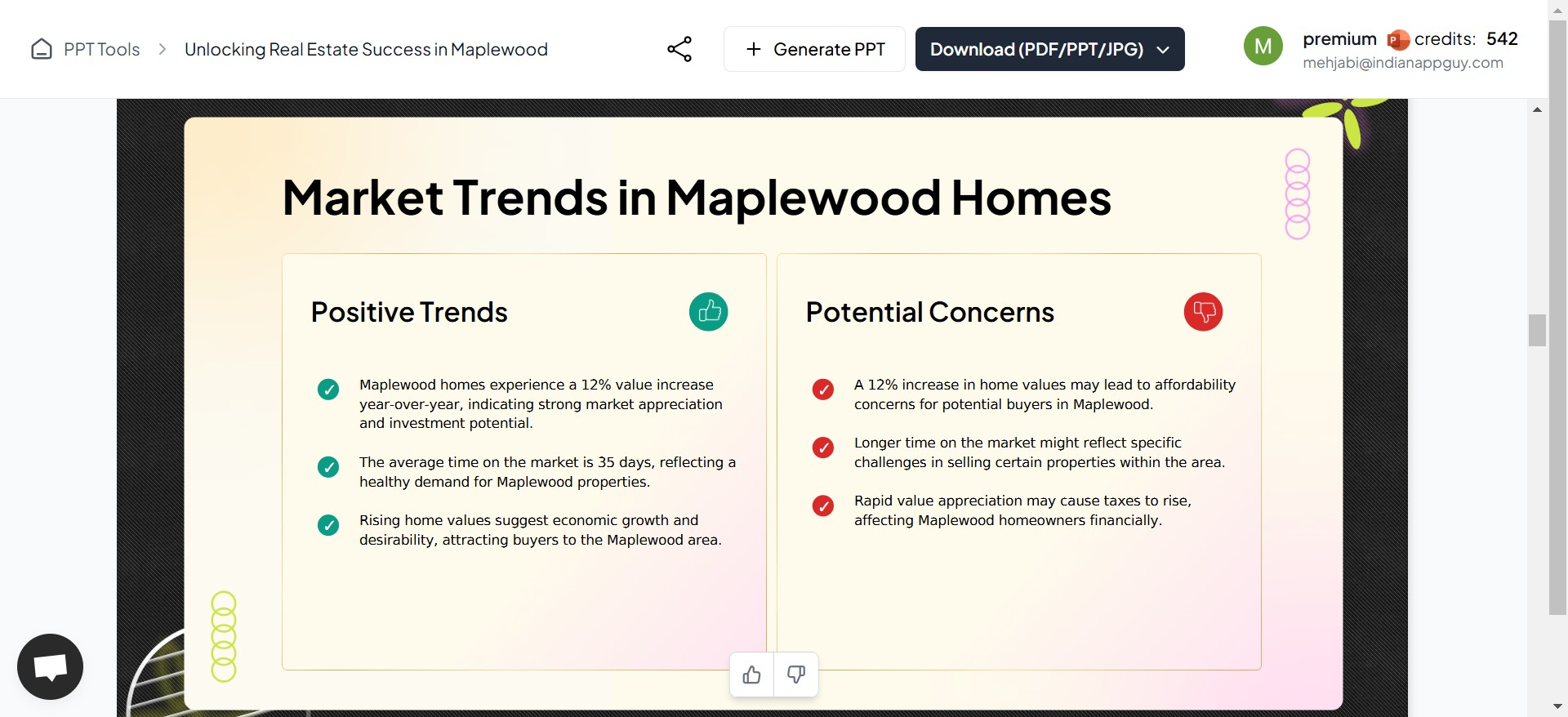Click the account email mehjabi@indianappguy.com
The width and height of the screenshot is (1568, 717).
point(1402,63)
